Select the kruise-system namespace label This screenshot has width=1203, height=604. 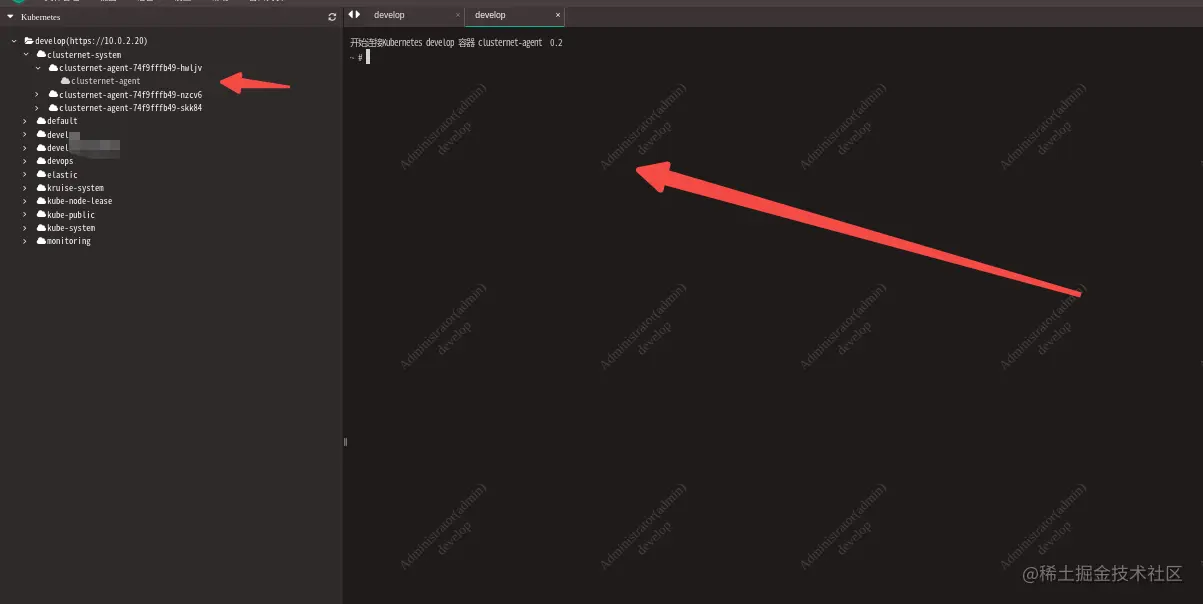(75, 188)
